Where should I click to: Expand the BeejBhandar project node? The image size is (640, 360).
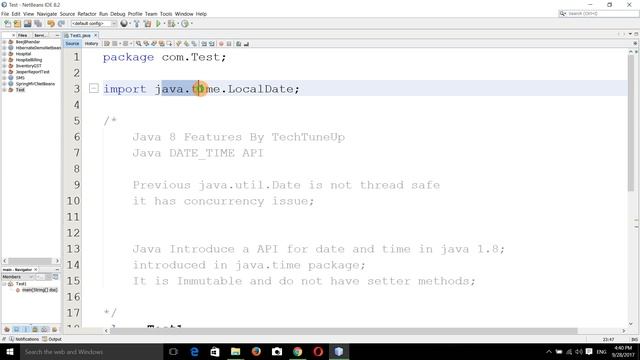click(4, 42)
